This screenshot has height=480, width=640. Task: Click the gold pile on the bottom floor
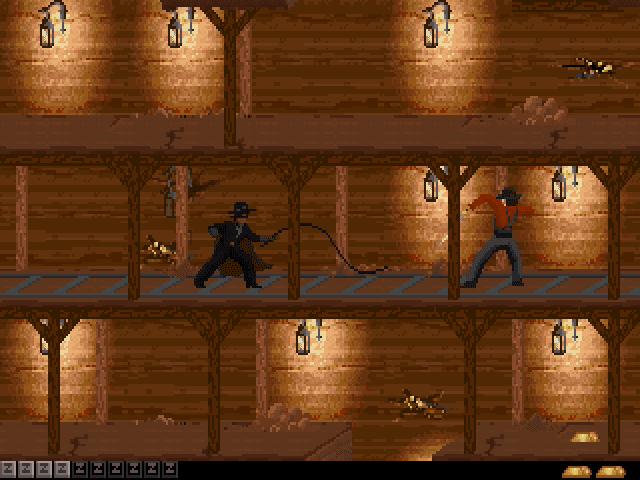(x=585, y=438)
